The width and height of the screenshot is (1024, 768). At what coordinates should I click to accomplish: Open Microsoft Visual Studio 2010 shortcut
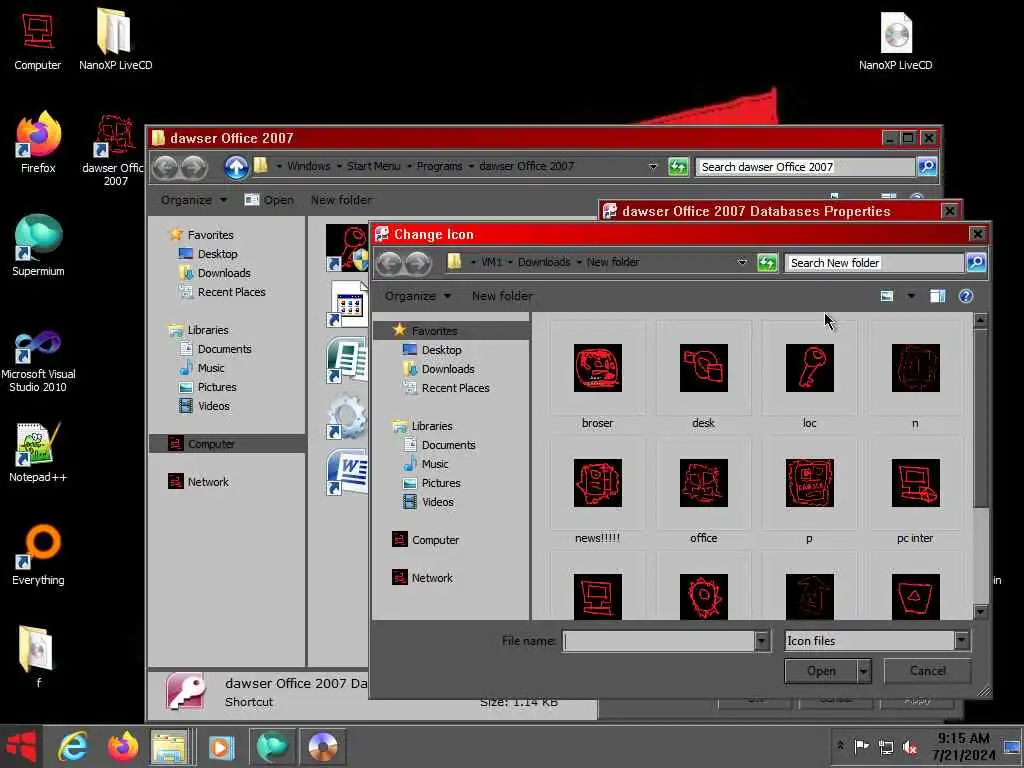(38, 360)
